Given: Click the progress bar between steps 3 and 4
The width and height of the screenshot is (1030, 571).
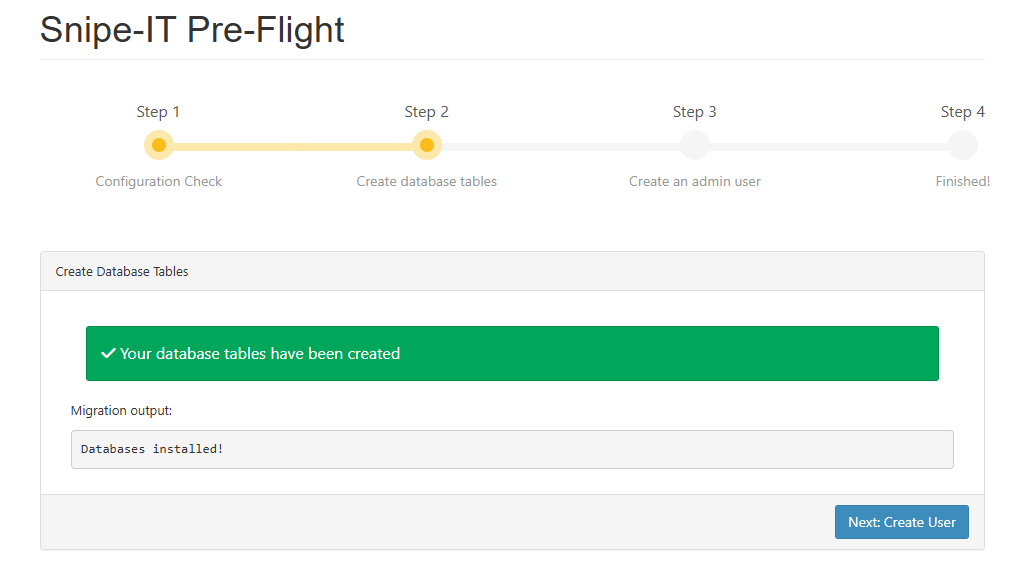Looking at the screenshot, I should point(829,146).
